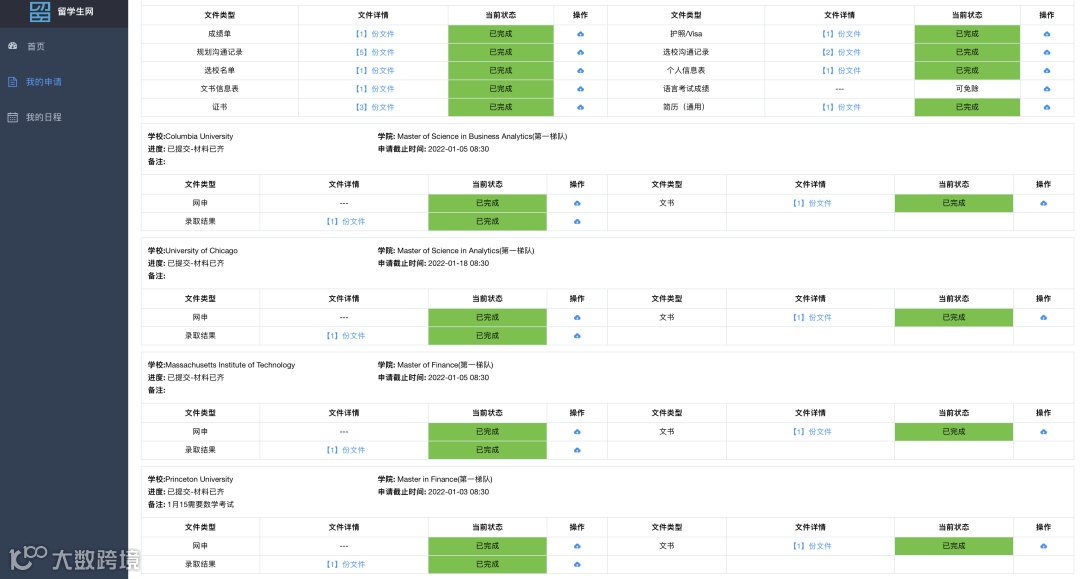Select the Columbia University school name text

(199, 136)
